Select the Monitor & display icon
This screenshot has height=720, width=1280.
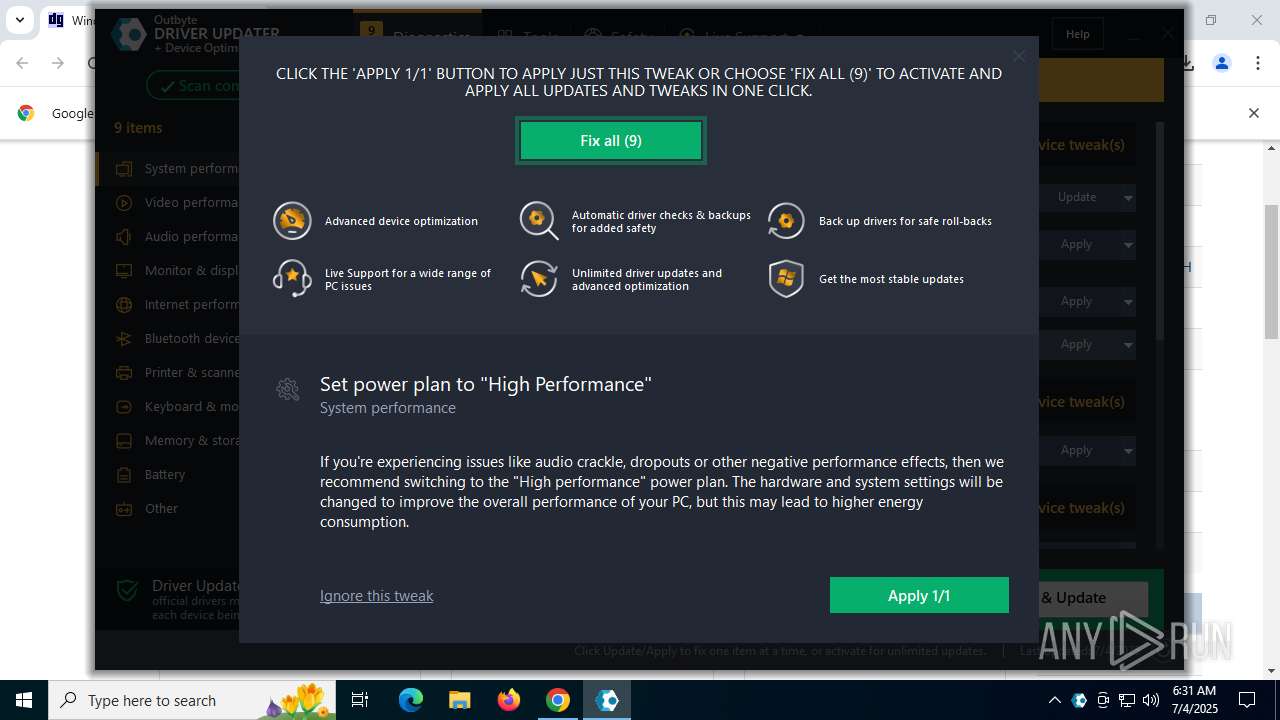pos(124,271)
